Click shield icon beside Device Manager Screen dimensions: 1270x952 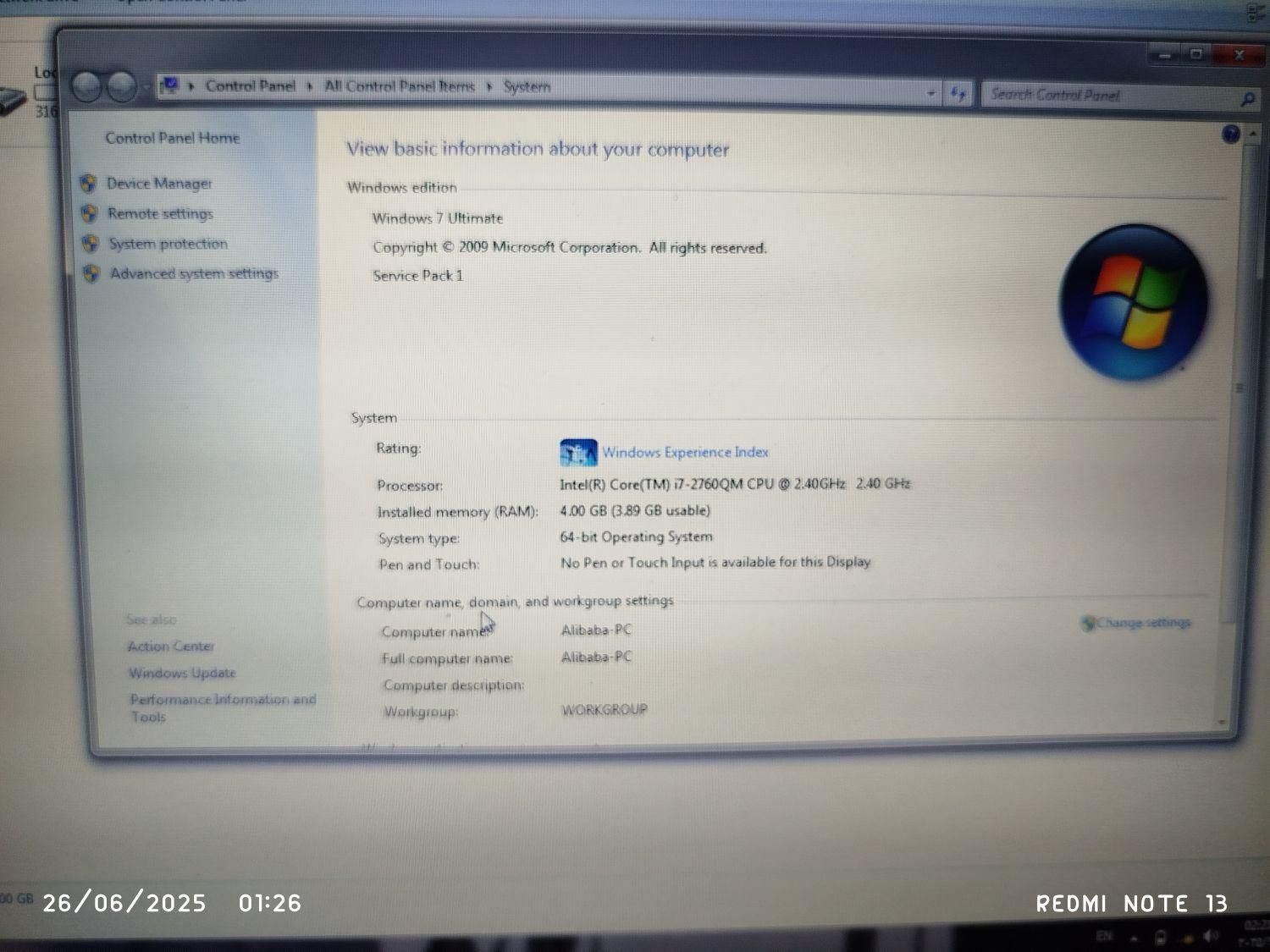[88, 183]
